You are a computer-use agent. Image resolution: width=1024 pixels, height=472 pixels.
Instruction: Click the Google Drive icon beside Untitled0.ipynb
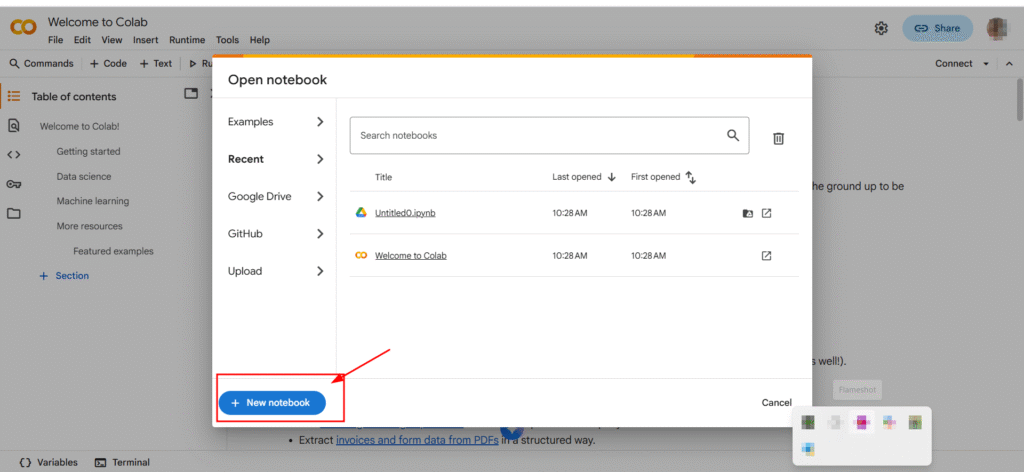360,213
